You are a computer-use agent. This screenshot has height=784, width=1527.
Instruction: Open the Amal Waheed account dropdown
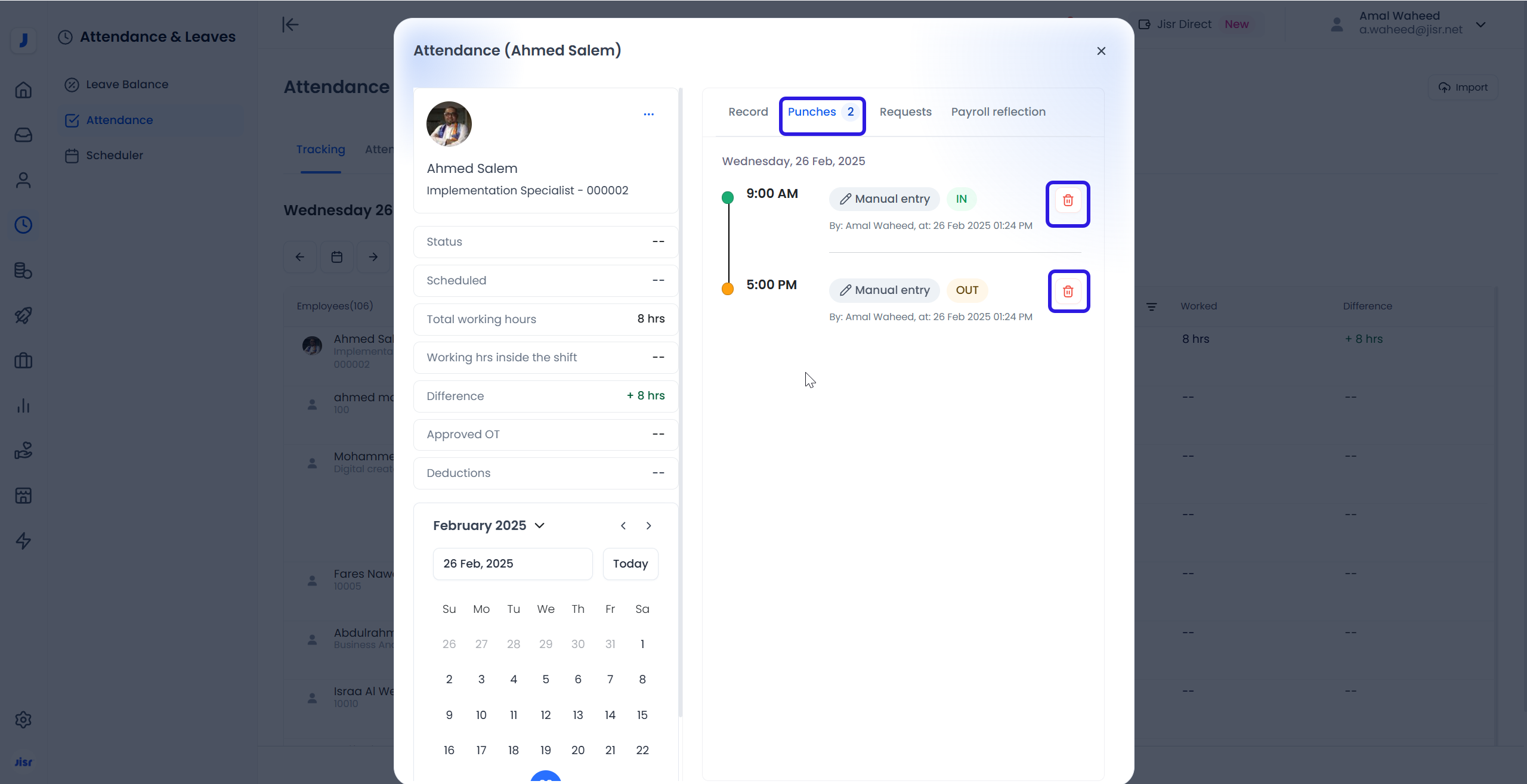pos(1481,24)
